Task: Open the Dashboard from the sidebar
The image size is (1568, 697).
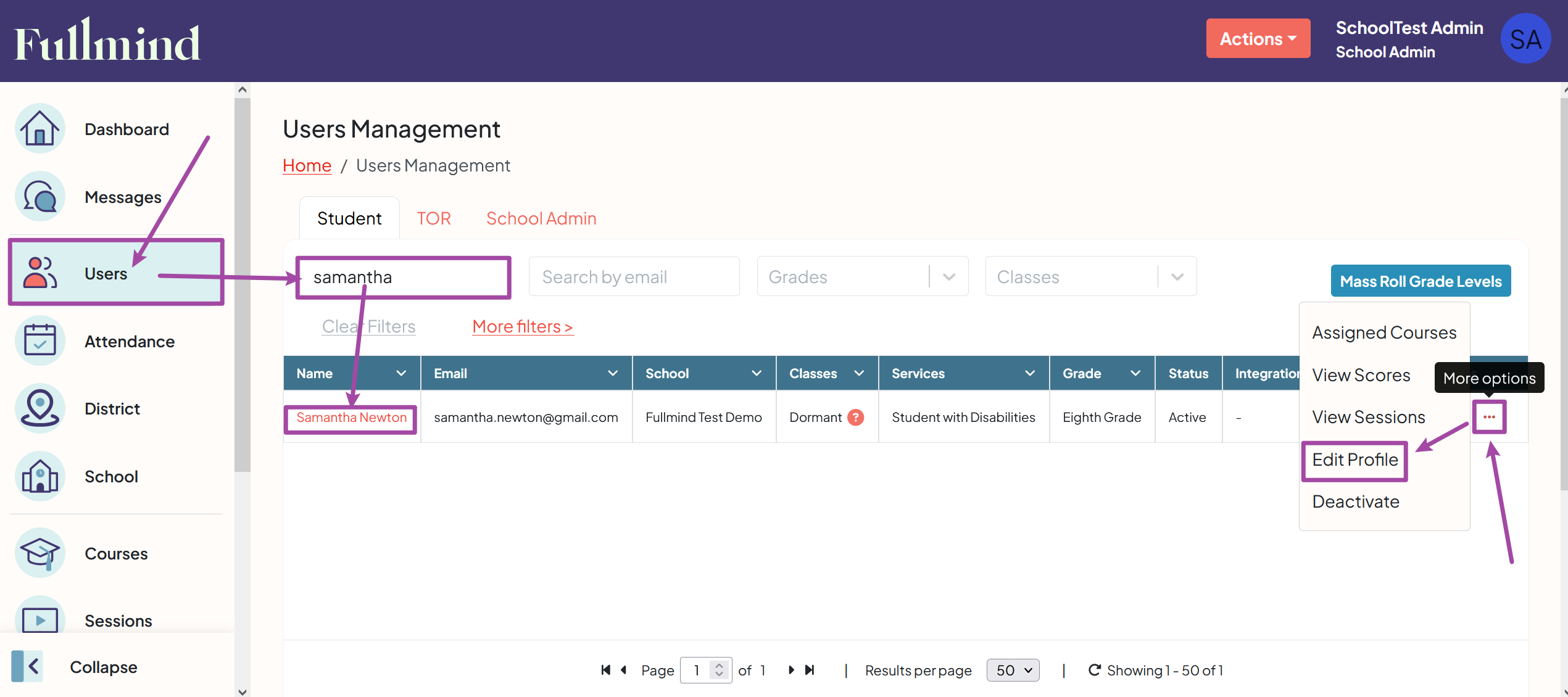Action: pos(126,129)
